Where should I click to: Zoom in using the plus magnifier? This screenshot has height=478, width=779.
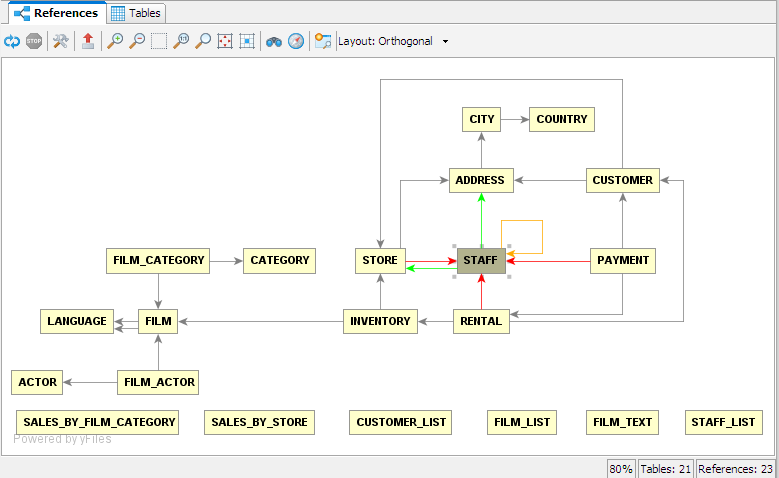116,42
